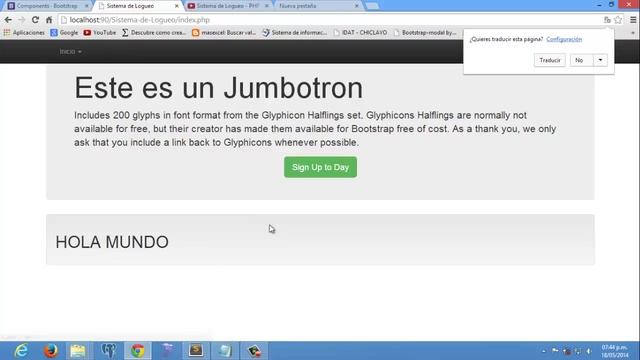Open the Chrome hamburger menu
640x360 pixels.
tap(633, 20)
